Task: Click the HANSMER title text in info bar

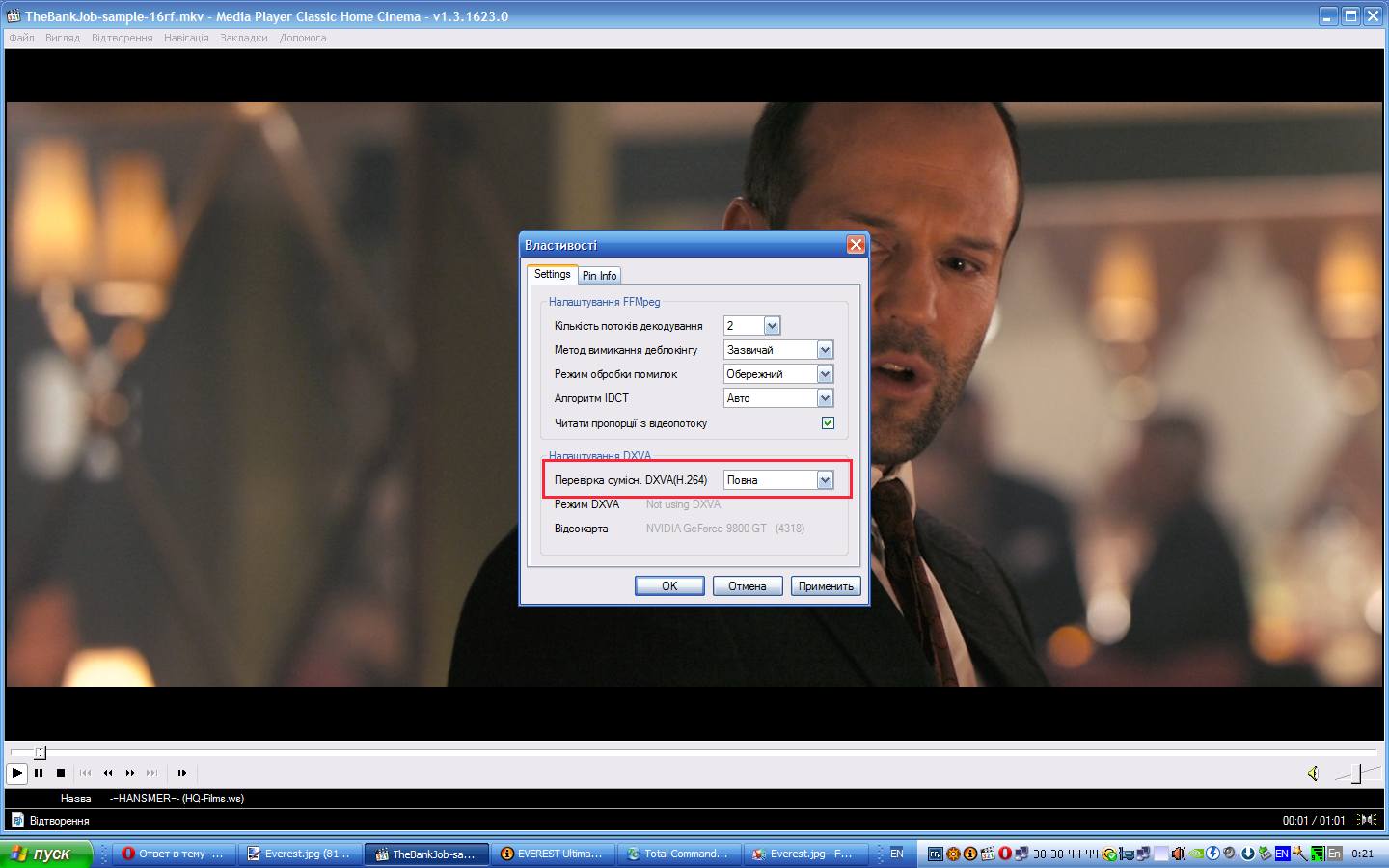Action: click(177, 799)
